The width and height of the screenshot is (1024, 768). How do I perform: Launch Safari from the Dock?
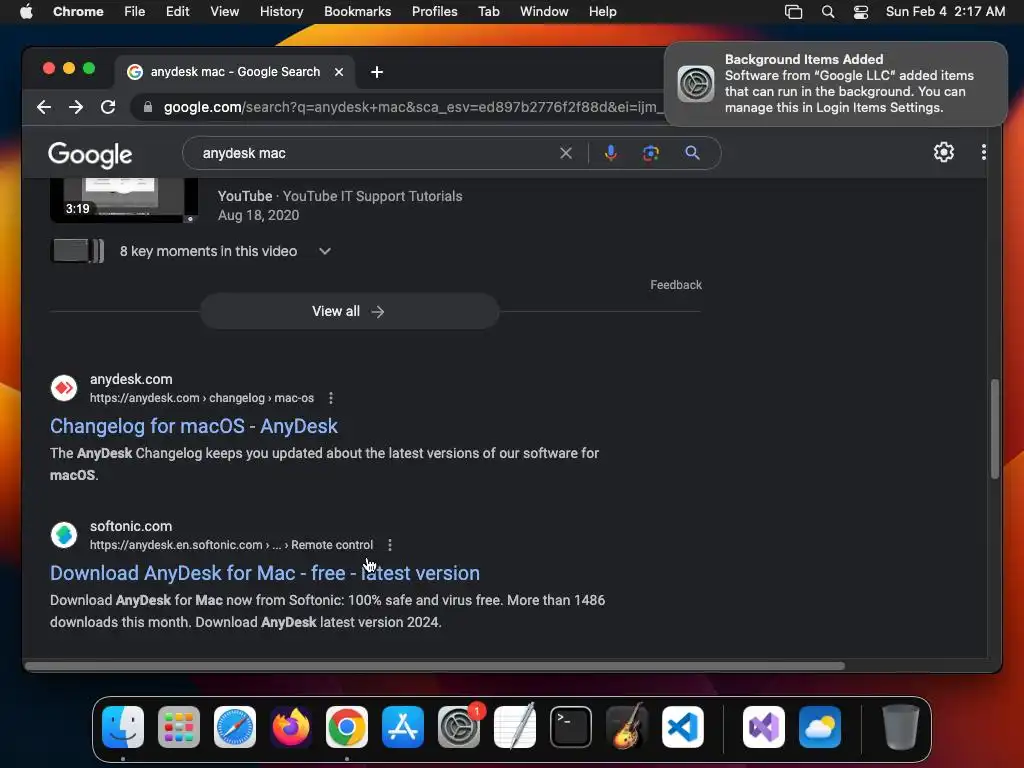coord(235,727)
